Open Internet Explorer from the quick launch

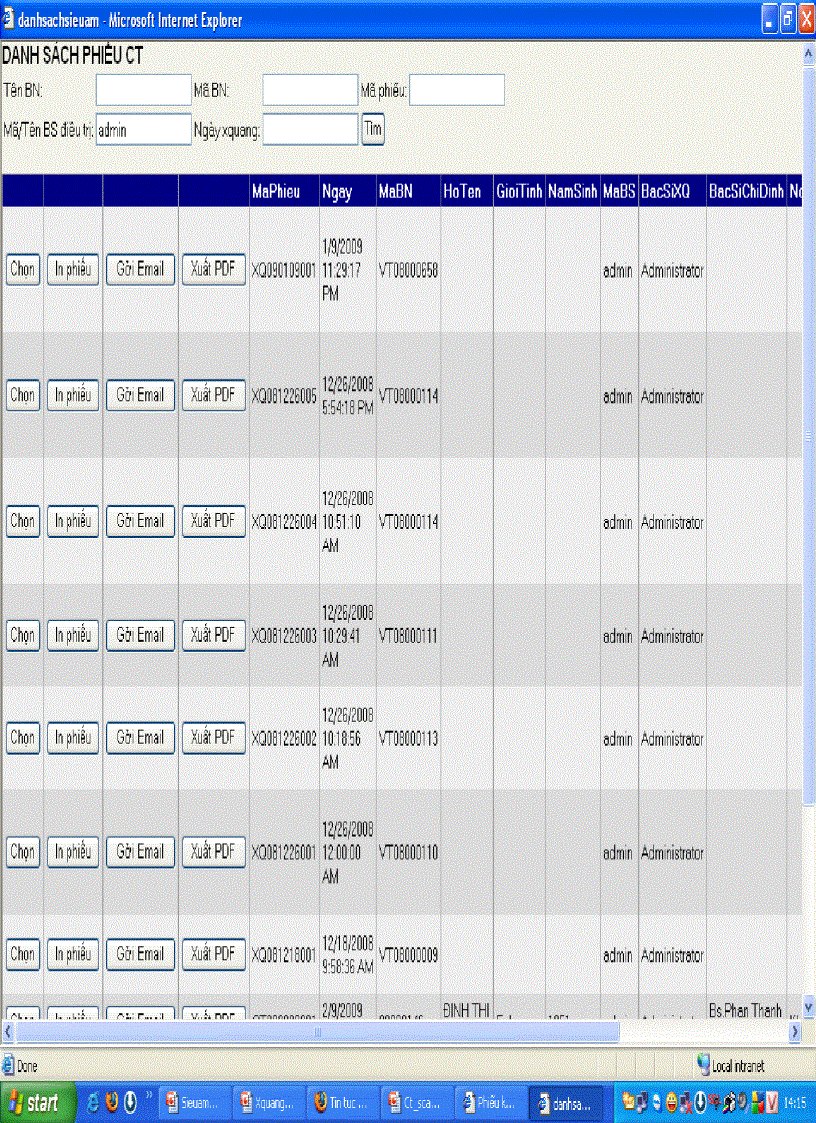94,1103
